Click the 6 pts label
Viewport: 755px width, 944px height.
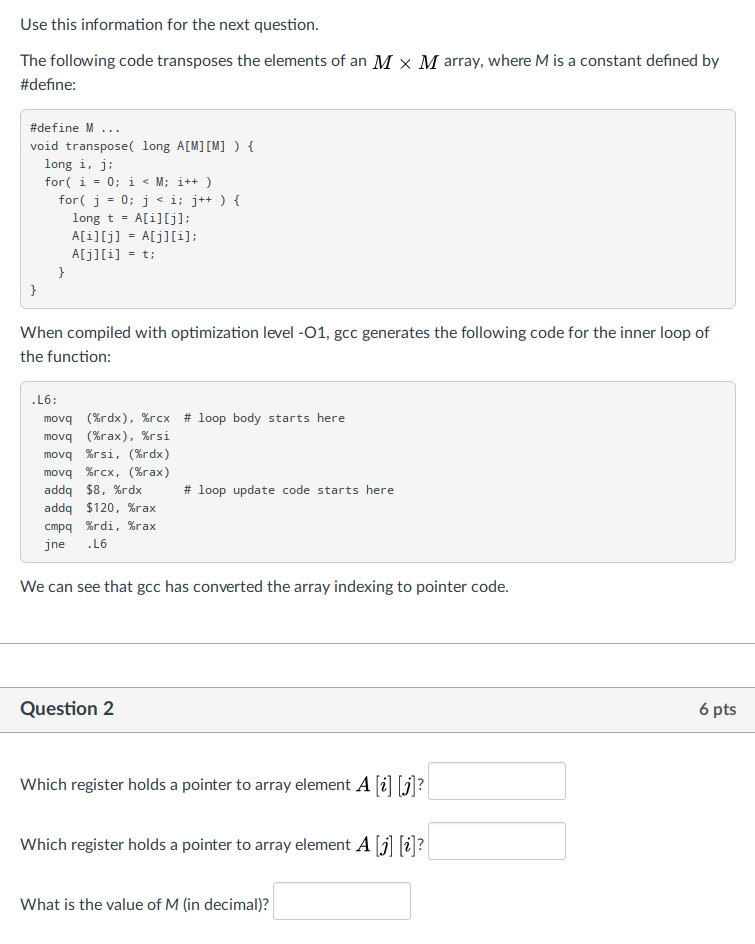click(x=718, y=708)
